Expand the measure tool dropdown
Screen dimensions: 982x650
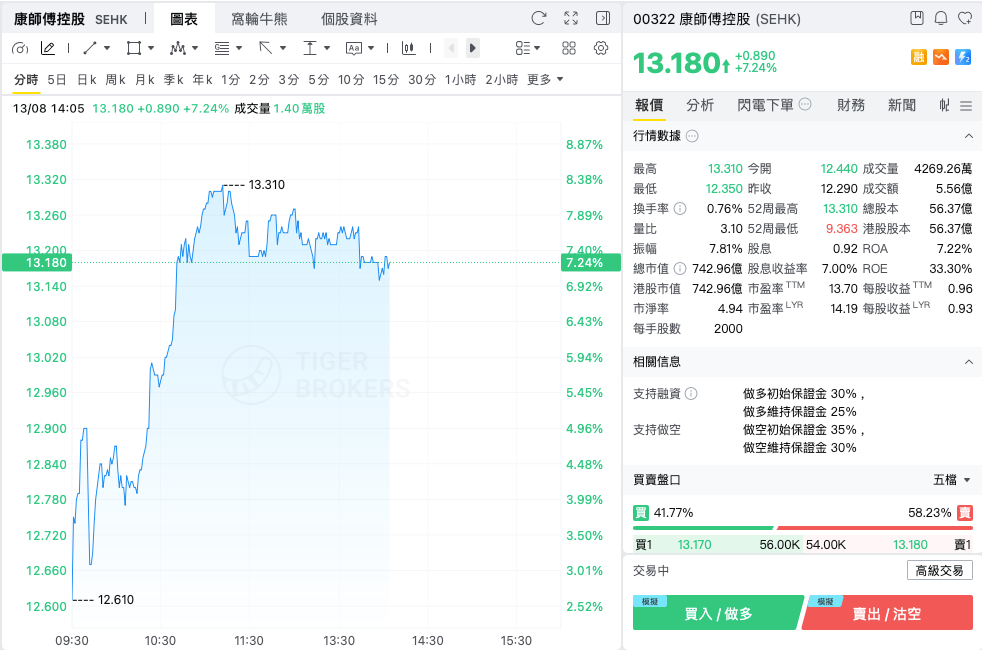327,48
